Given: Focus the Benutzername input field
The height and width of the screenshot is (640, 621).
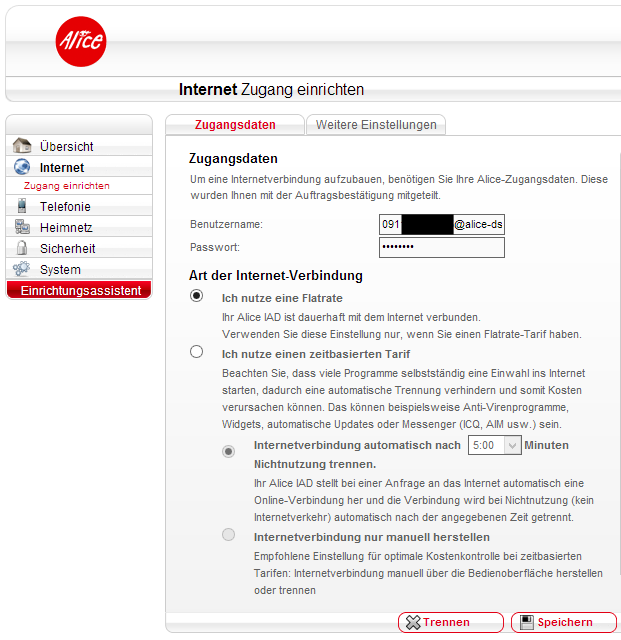Looking at the screenshot, I should click(442, 224).
